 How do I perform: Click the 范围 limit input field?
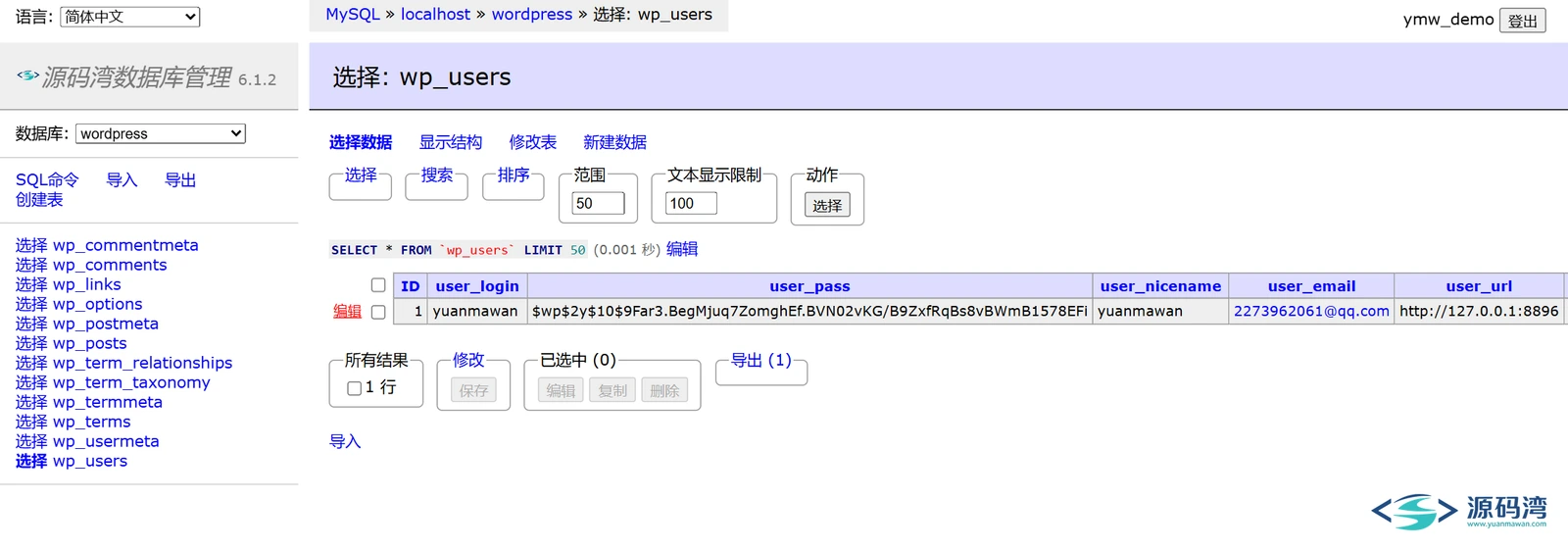pyautogui.click(x=598, y=203)
